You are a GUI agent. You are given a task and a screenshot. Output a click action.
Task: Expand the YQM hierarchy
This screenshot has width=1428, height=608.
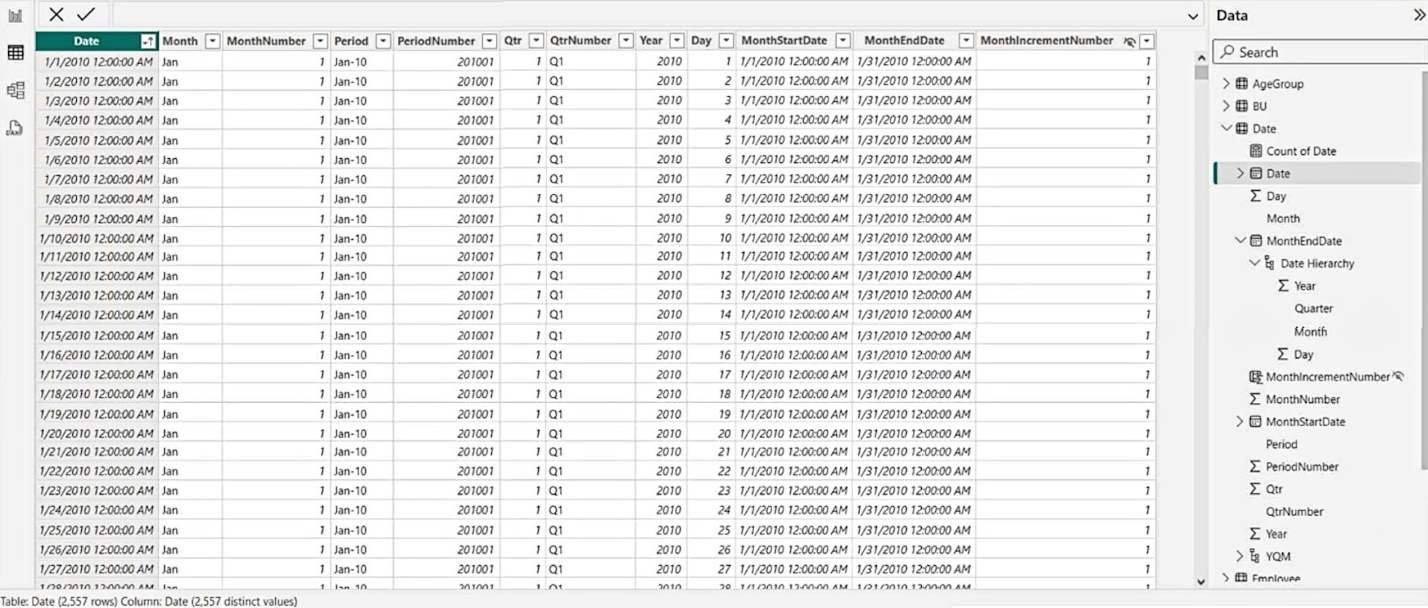(x=1241, y=556)
